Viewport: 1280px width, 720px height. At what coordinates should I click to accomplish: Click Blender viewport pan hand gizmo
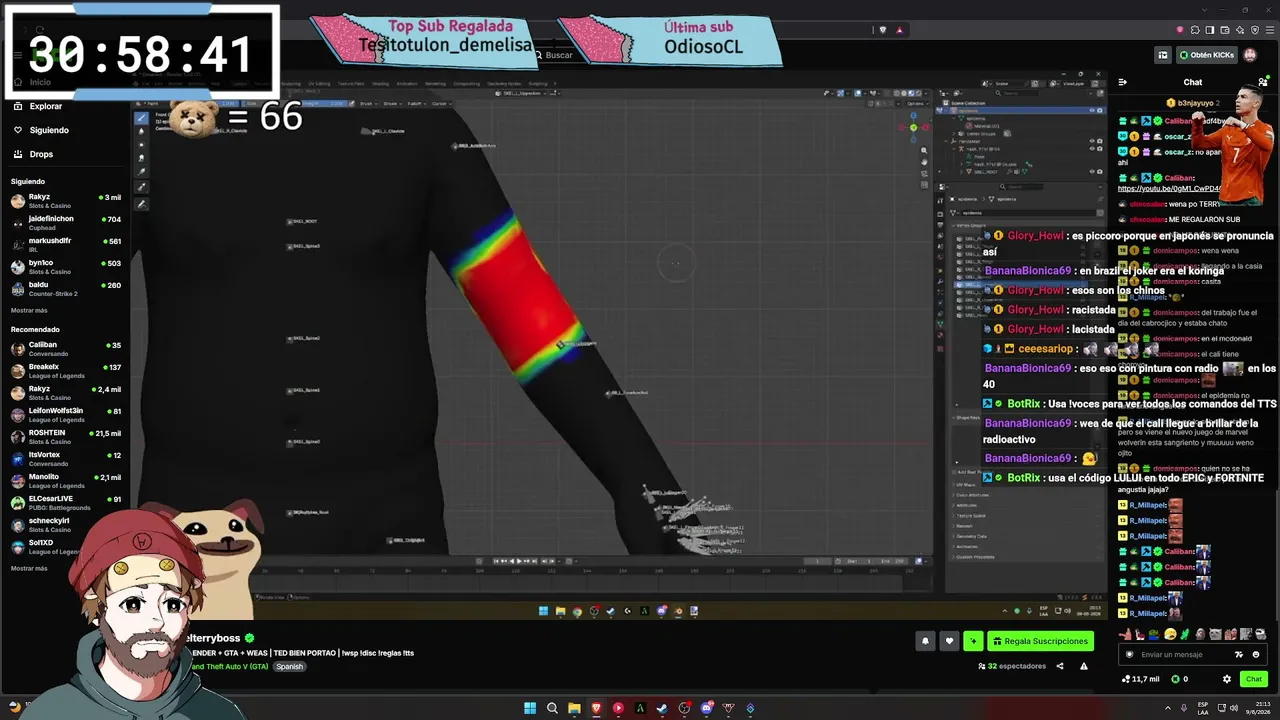click(923, 160)
